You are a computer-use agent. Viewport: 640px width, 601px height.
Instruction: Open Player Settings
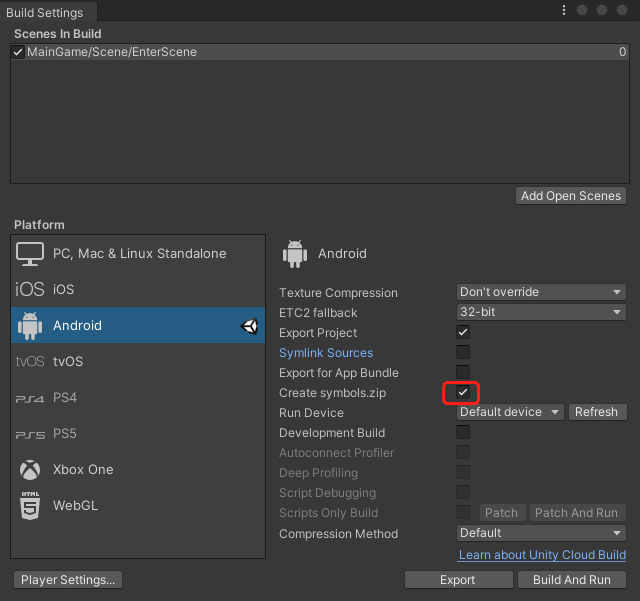coord(68,580)
